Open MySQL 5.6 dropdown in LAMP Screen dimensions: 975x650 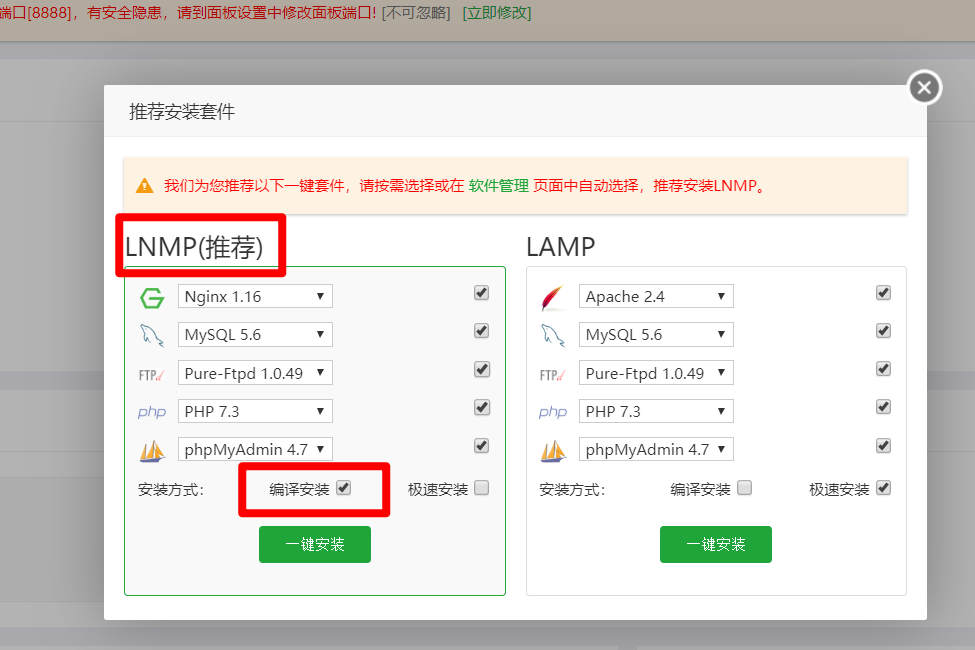click(x=656, y=335)
